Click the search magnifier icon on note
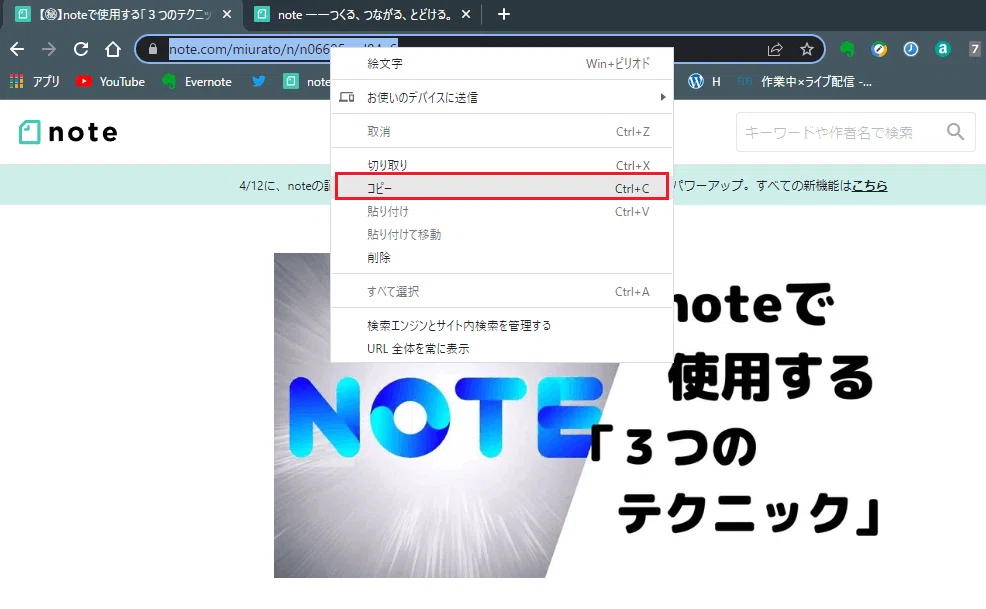 955,131
